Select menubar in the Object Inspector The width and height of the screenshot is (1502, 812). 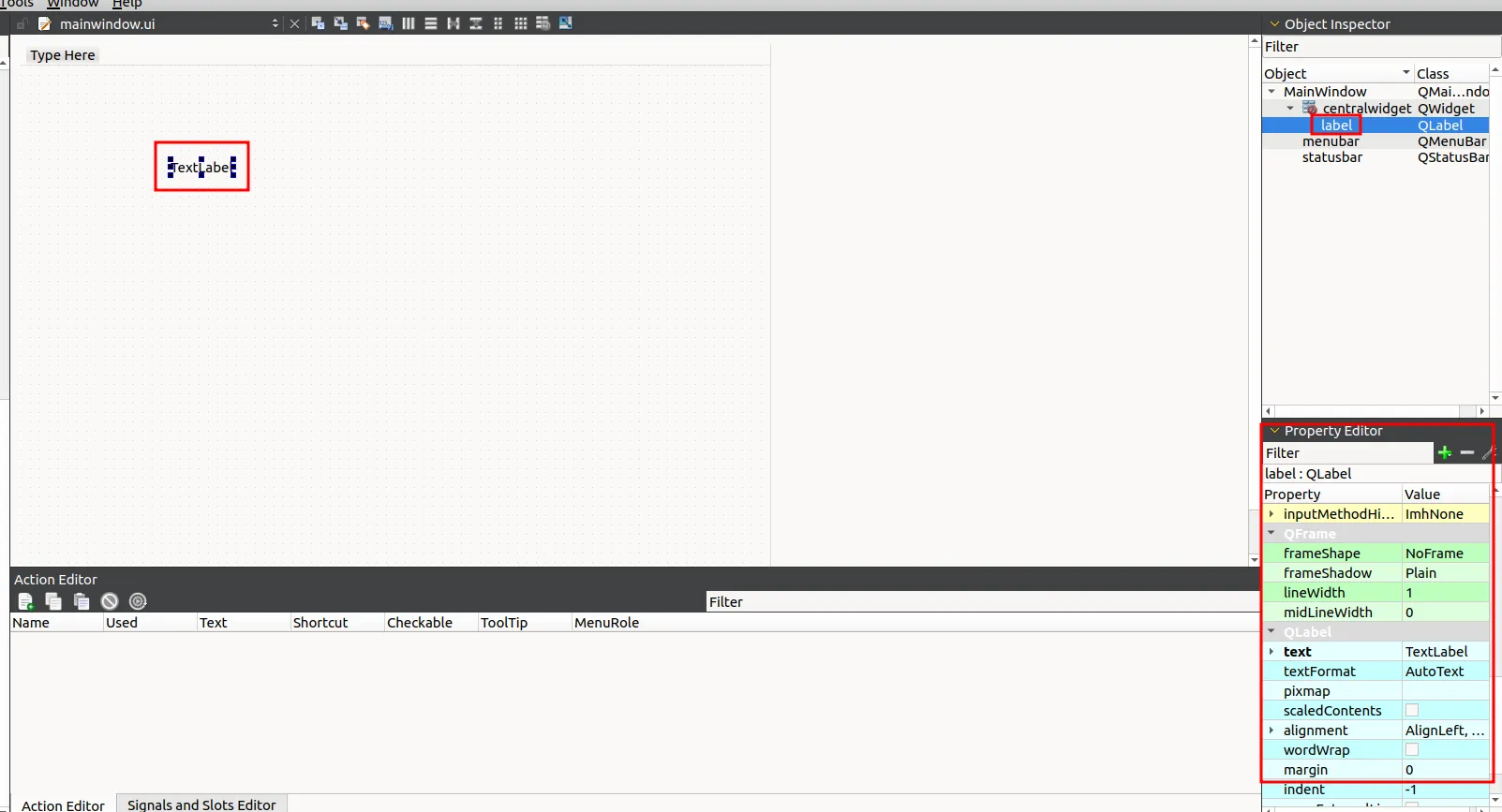pyautogui.click(x=1330, y=141)
